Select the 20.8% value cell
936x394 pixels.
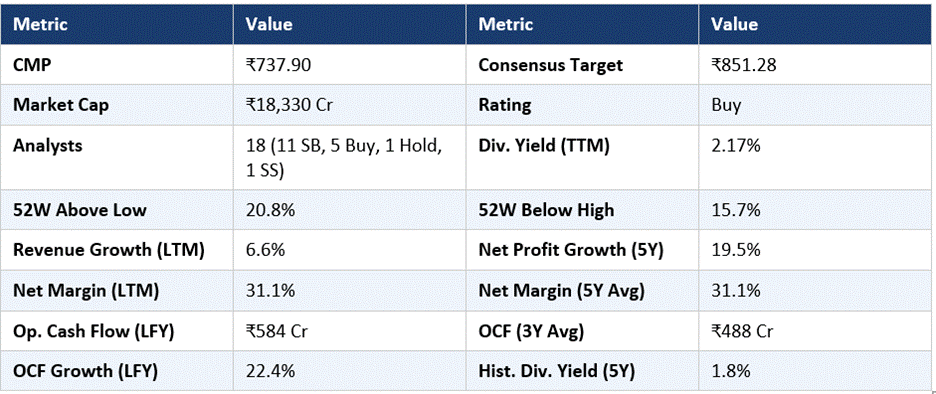pos(349,210)
